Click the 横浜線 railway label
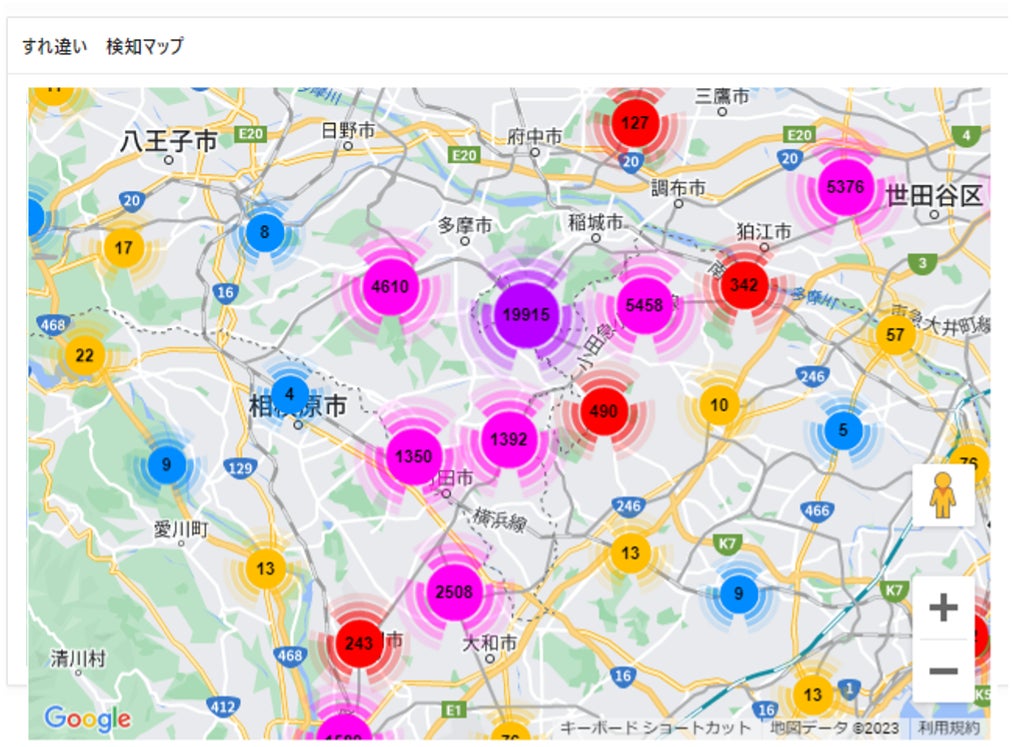 [499, 518]
